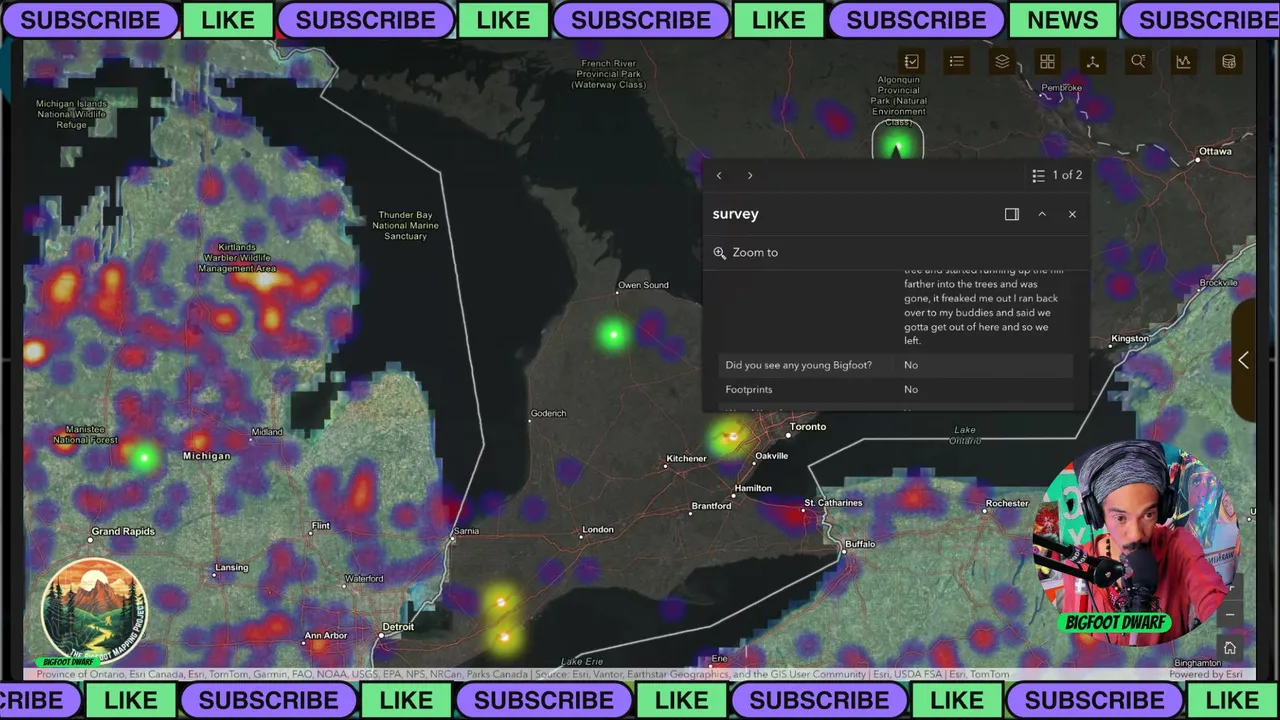Select the 'Did you see any young Bigfoot?' row
Image resolution: width=1280 pixels, height=720 pixels.
coord(895,365)
